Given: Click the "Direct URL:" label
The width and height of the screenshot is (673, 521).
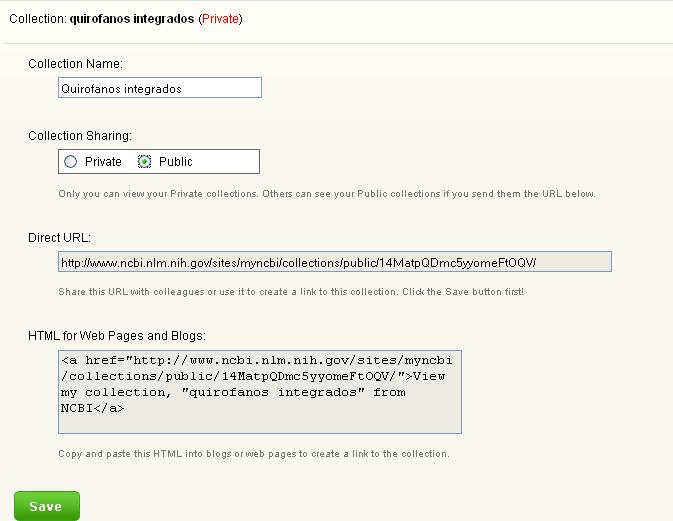Looking at the screenshot, I should 59,238.
